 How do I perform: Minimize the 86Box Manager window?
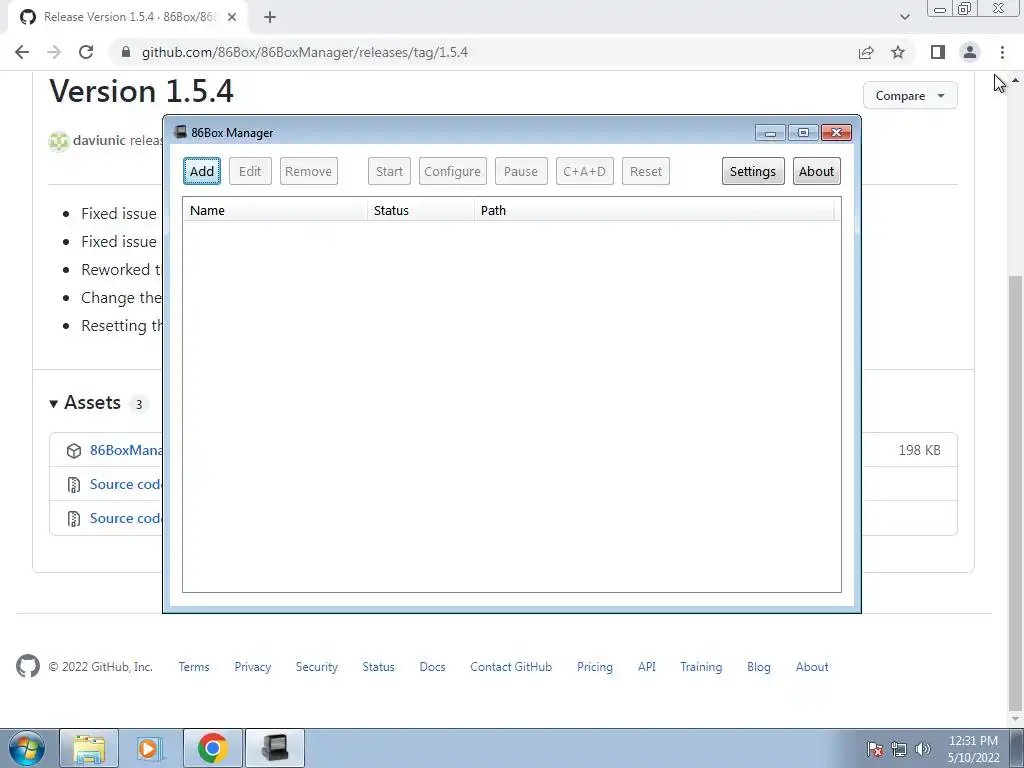pyautogui.click(x=770, y=133)
